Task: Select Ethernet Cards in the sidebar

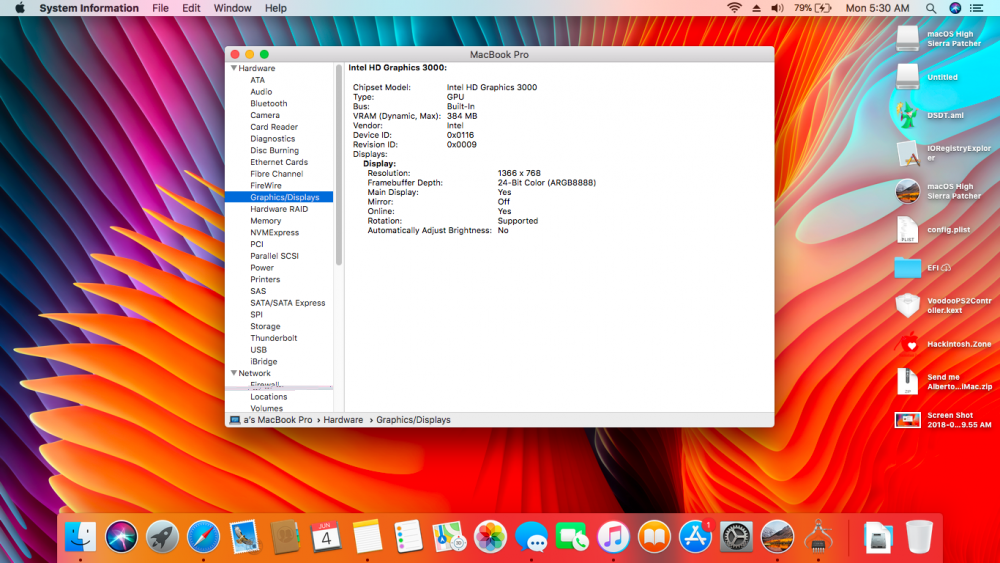Action: point(279,162)
